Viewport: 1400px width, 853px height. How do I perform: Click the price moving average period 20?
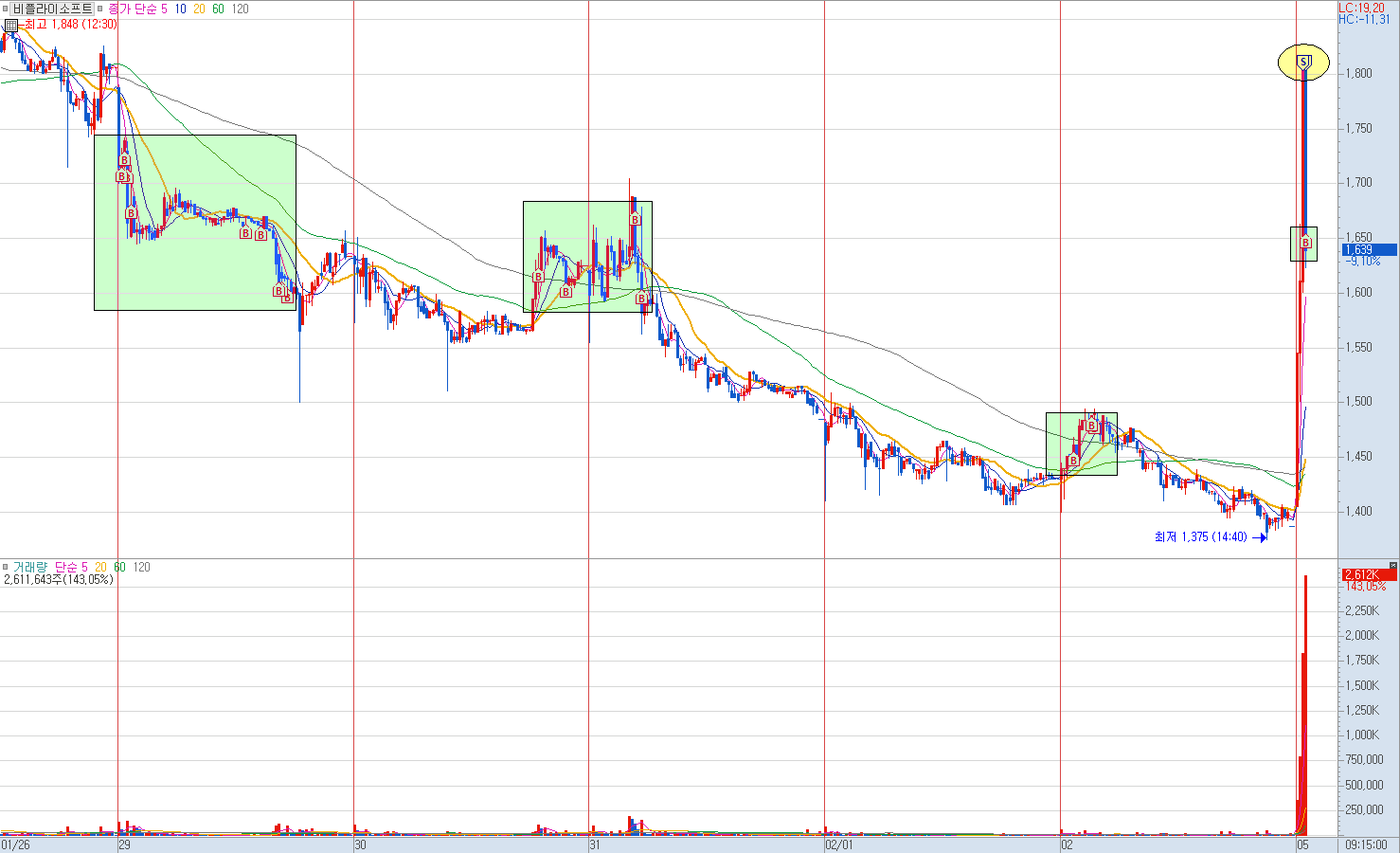tap(199, 9)
